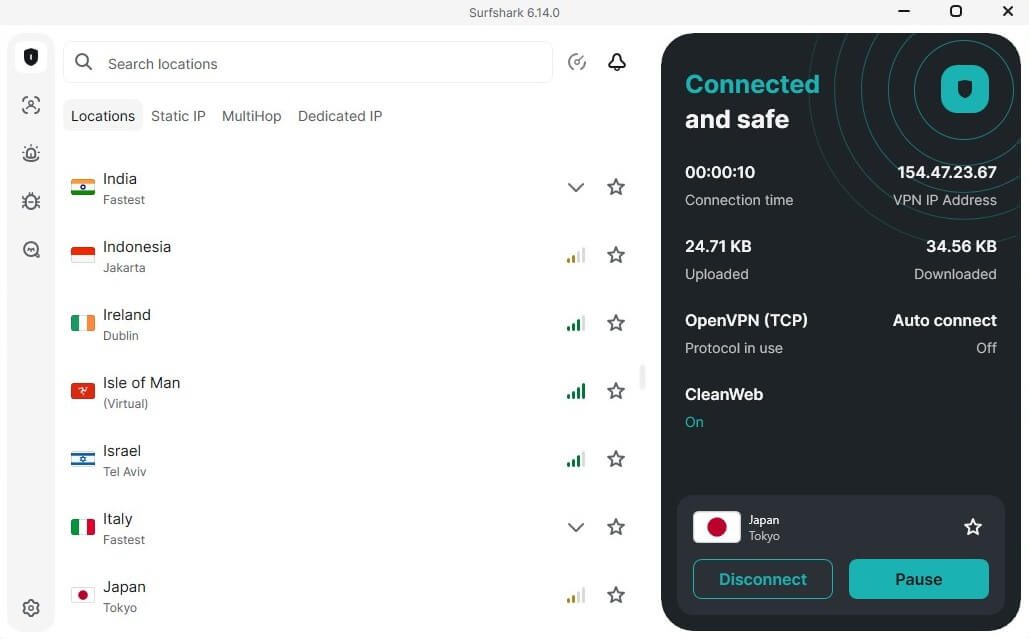
Task: Click the Search locations input field
Action: coord(308,63)
